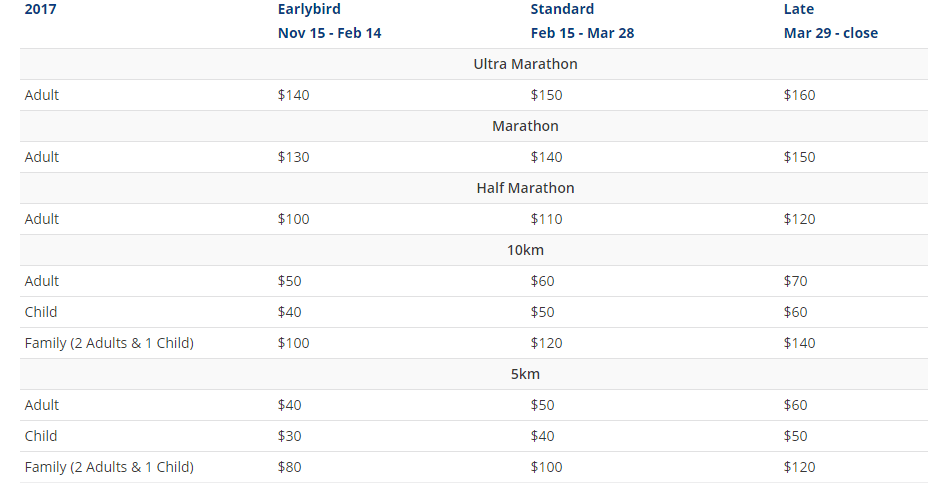
Task: Select 5km Family Earlybird price $80
Action: 289,468
